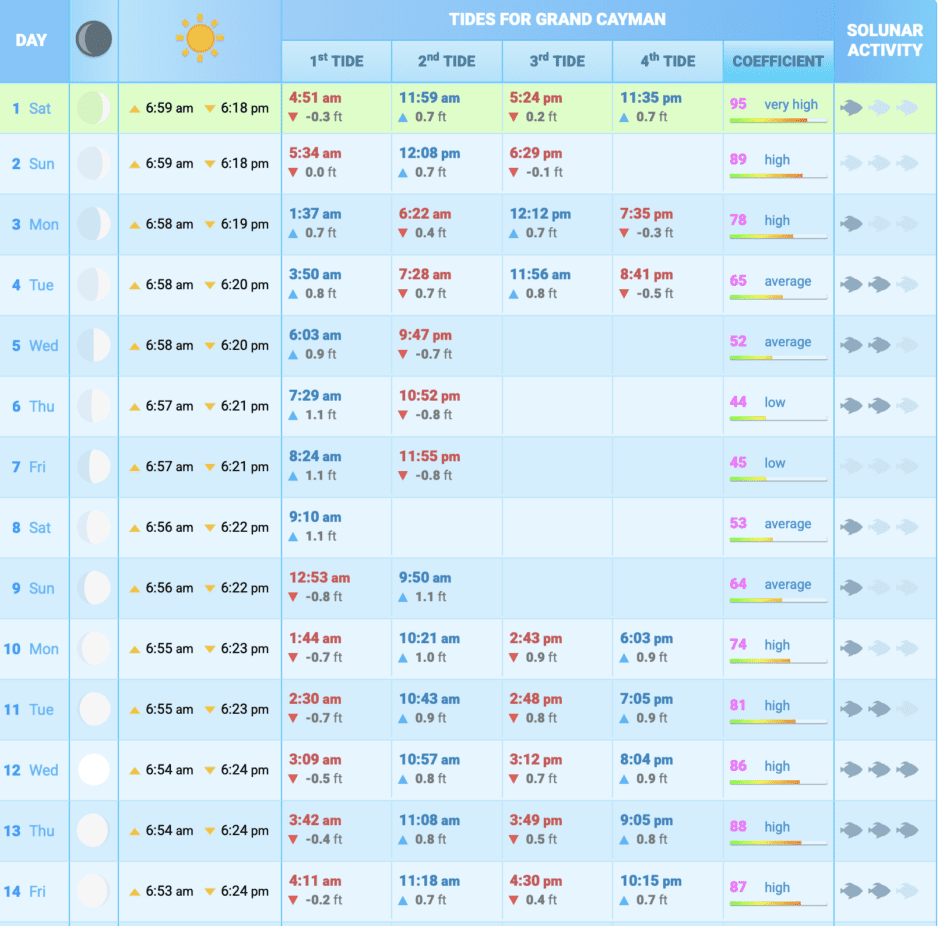This screenshot has height=926, width=950.
Task: Click the moon phase icon for 5 Wed
Action: point(94,346)
